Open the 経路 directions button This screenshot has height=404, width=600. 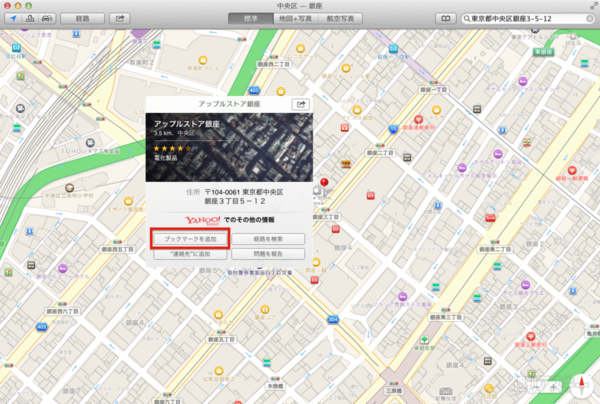tap(82, 18)
